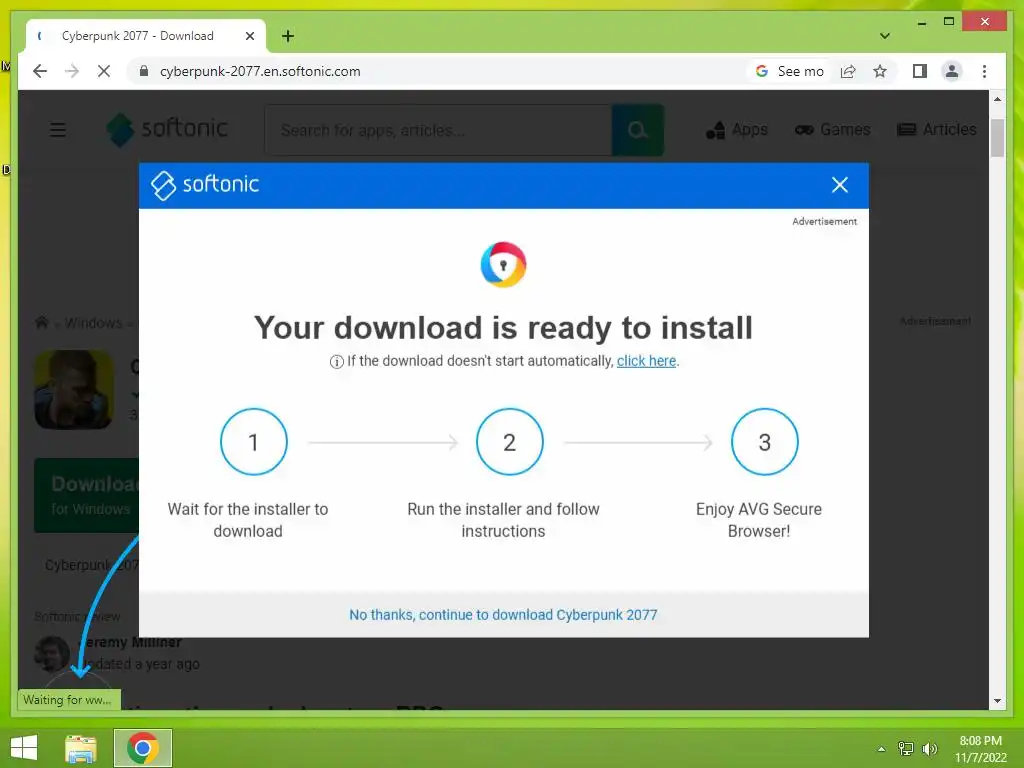Share this page icon
The image size is (1024, 768).
click(x=848, y=71)
